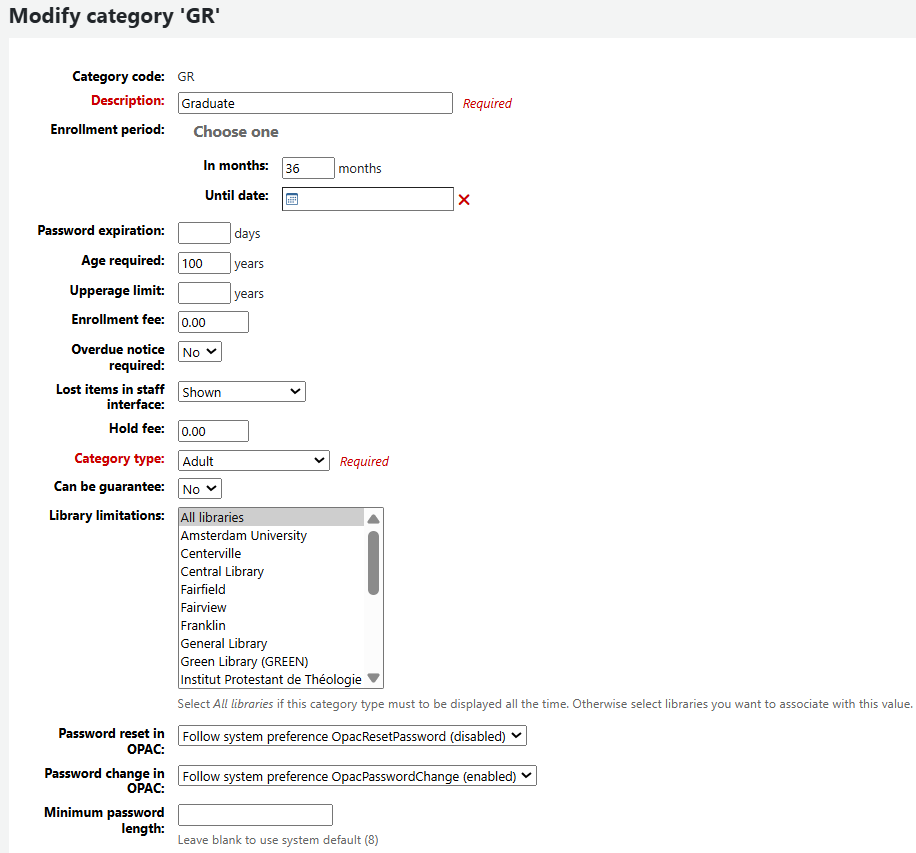
Task: Click the library list scroll down arrow
Action: [x=374, y=678]
